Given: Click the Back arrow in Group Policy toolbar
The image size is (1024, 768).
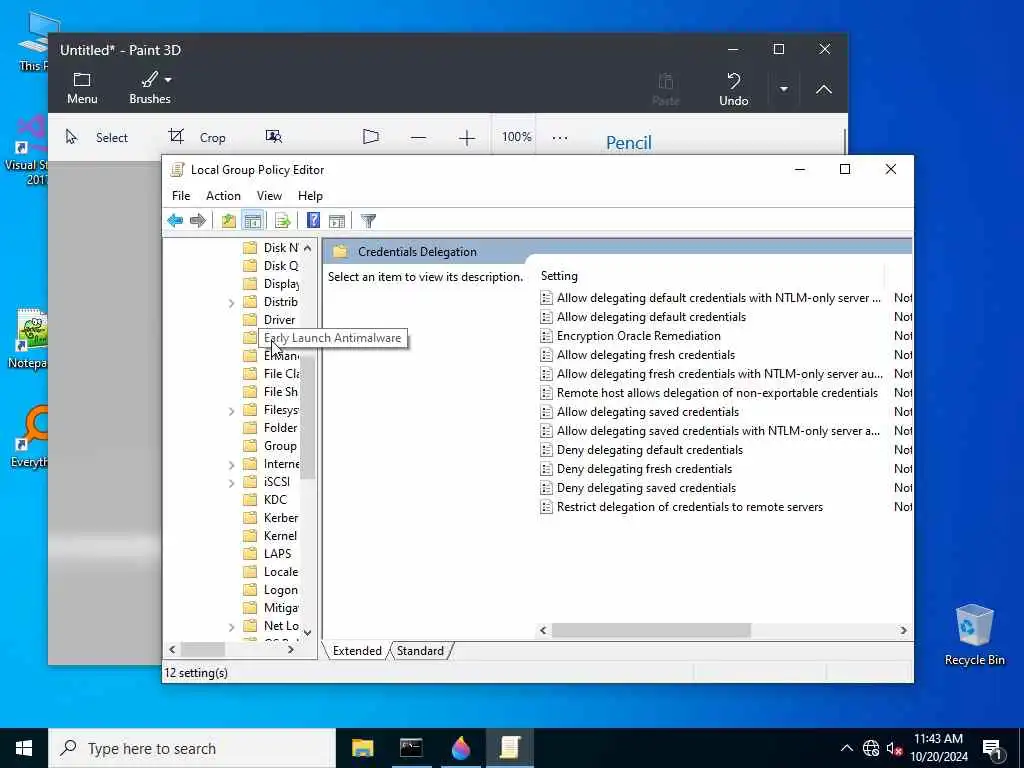Looking at the screenshot, I should tap(175, 221).
